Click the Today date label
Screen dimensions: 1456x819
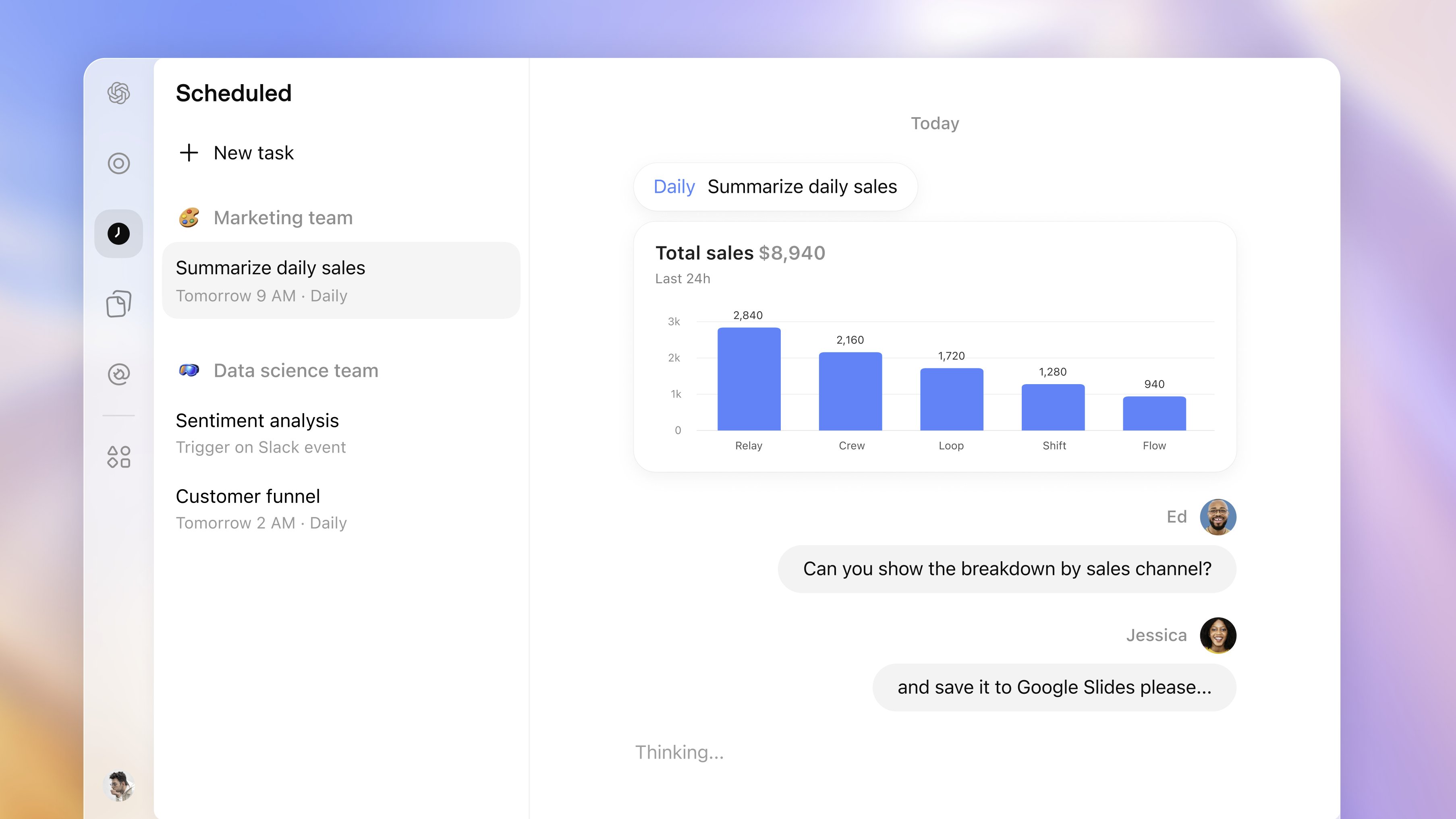934,123
